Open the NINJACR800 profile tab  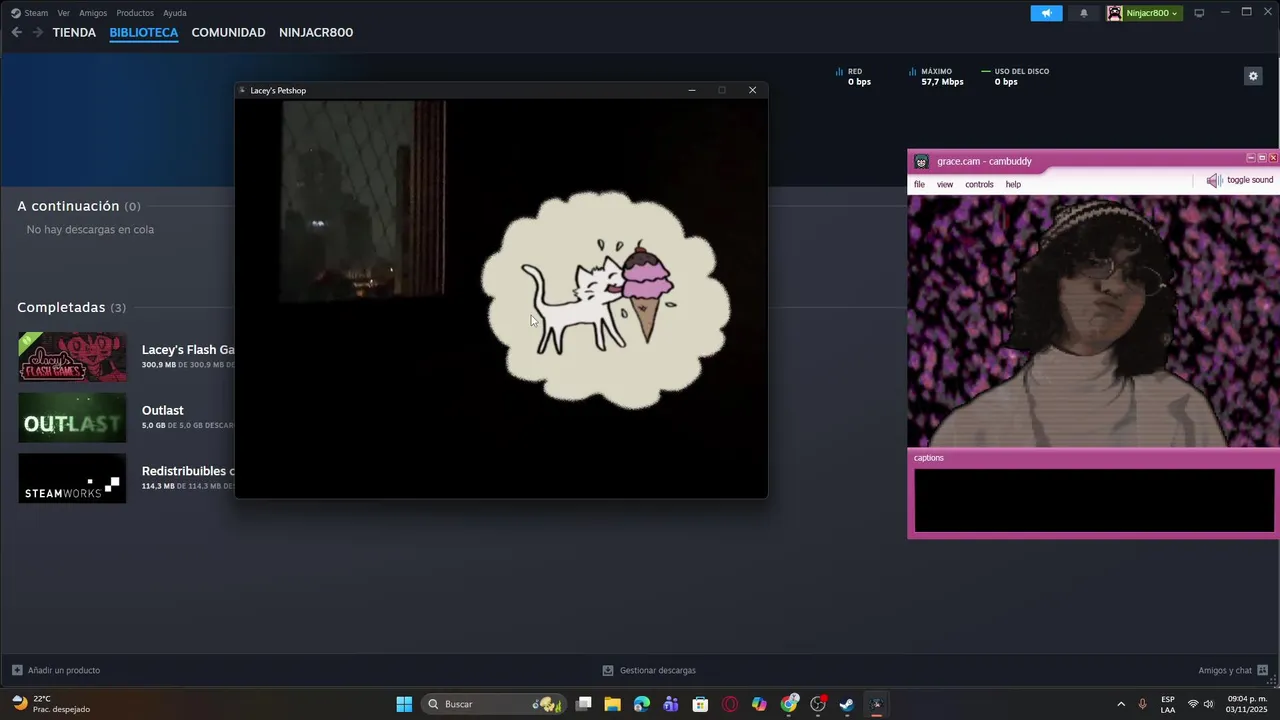[x=316, y=32]
